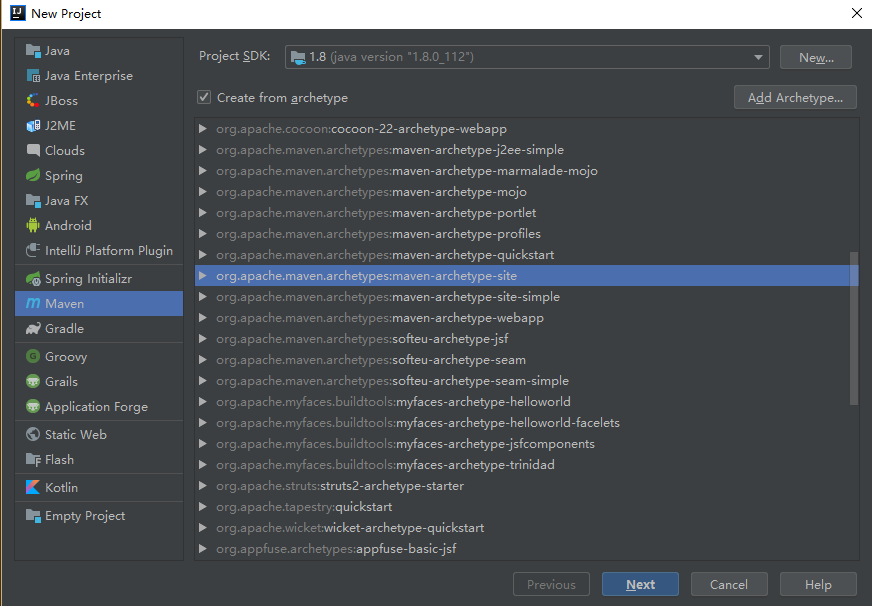Click the Groovy icon

[33, 356]
